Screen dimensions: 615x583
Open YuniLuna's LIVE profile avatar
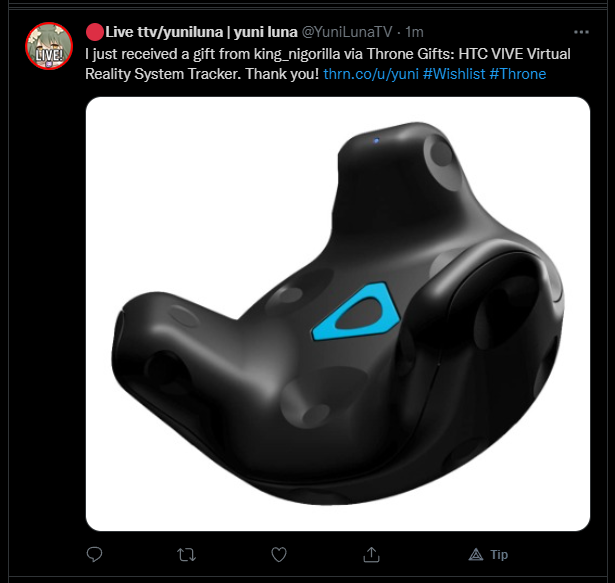coord(49,46)
